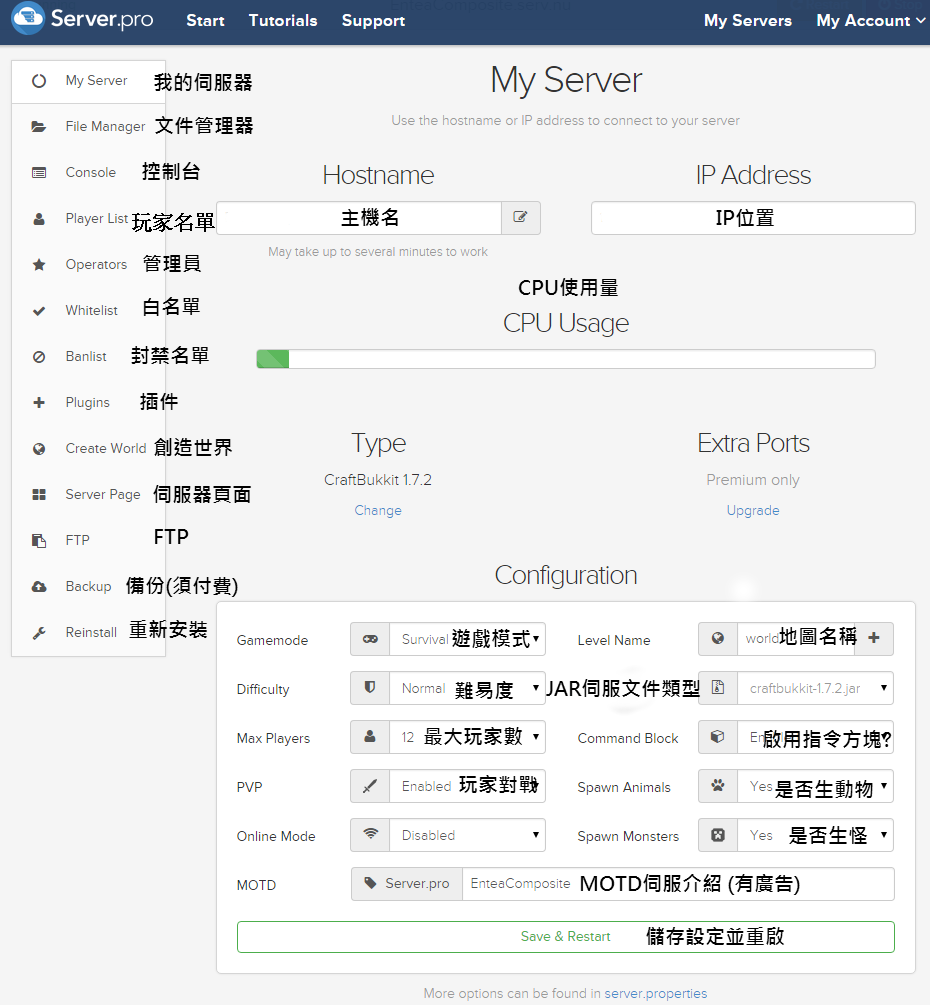The width and height of the screenshot is (930, 1005).
Task: Select Whitelist in the sidebar
Action: 88,311
